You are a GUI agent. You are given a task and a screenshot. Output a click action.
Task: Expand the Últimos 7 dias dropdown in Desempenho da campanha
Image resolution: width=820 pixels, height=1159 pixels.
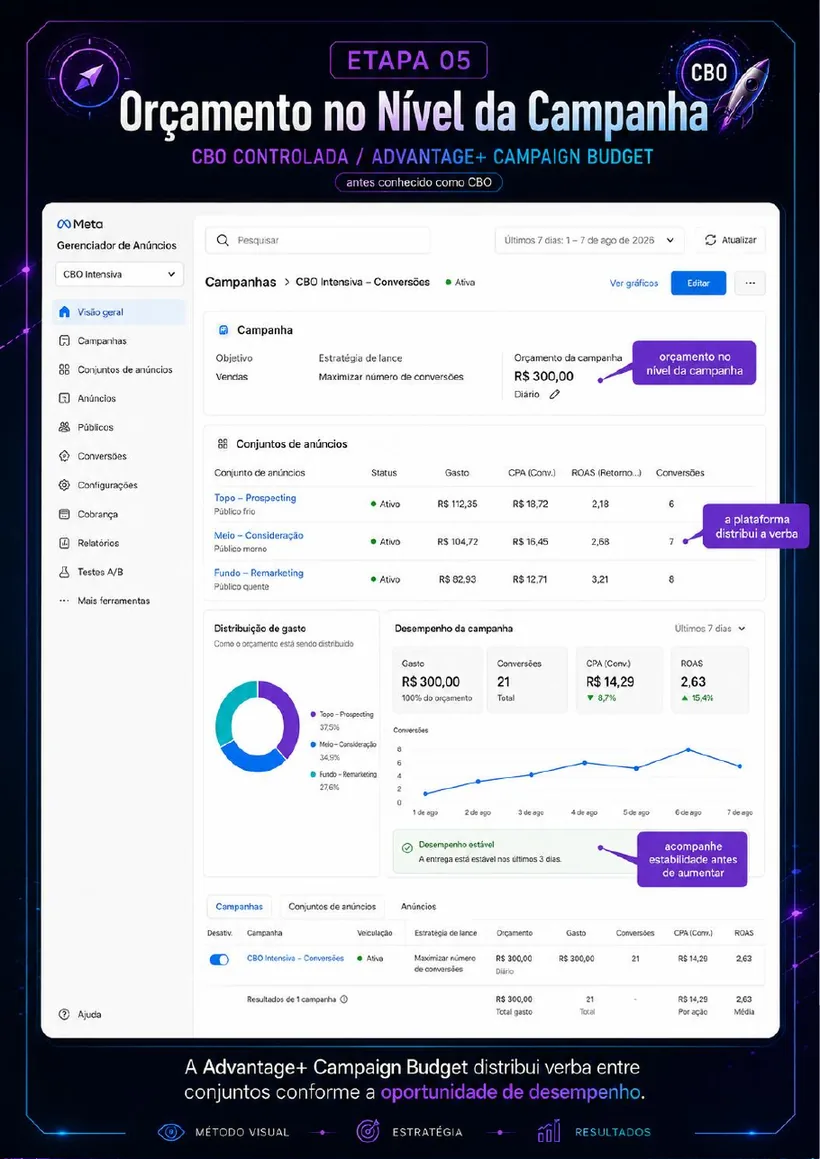click(710, 628)
